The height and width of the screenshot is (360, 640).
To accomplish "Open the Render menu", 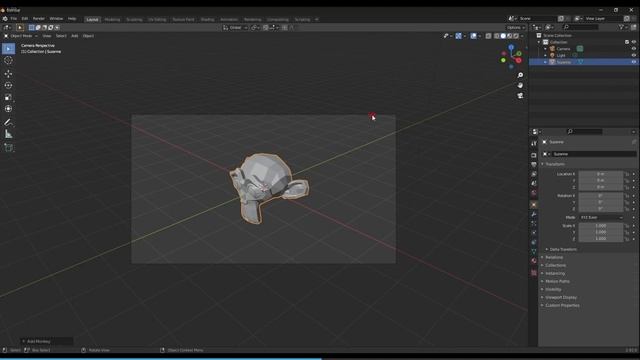I will 39,19.
